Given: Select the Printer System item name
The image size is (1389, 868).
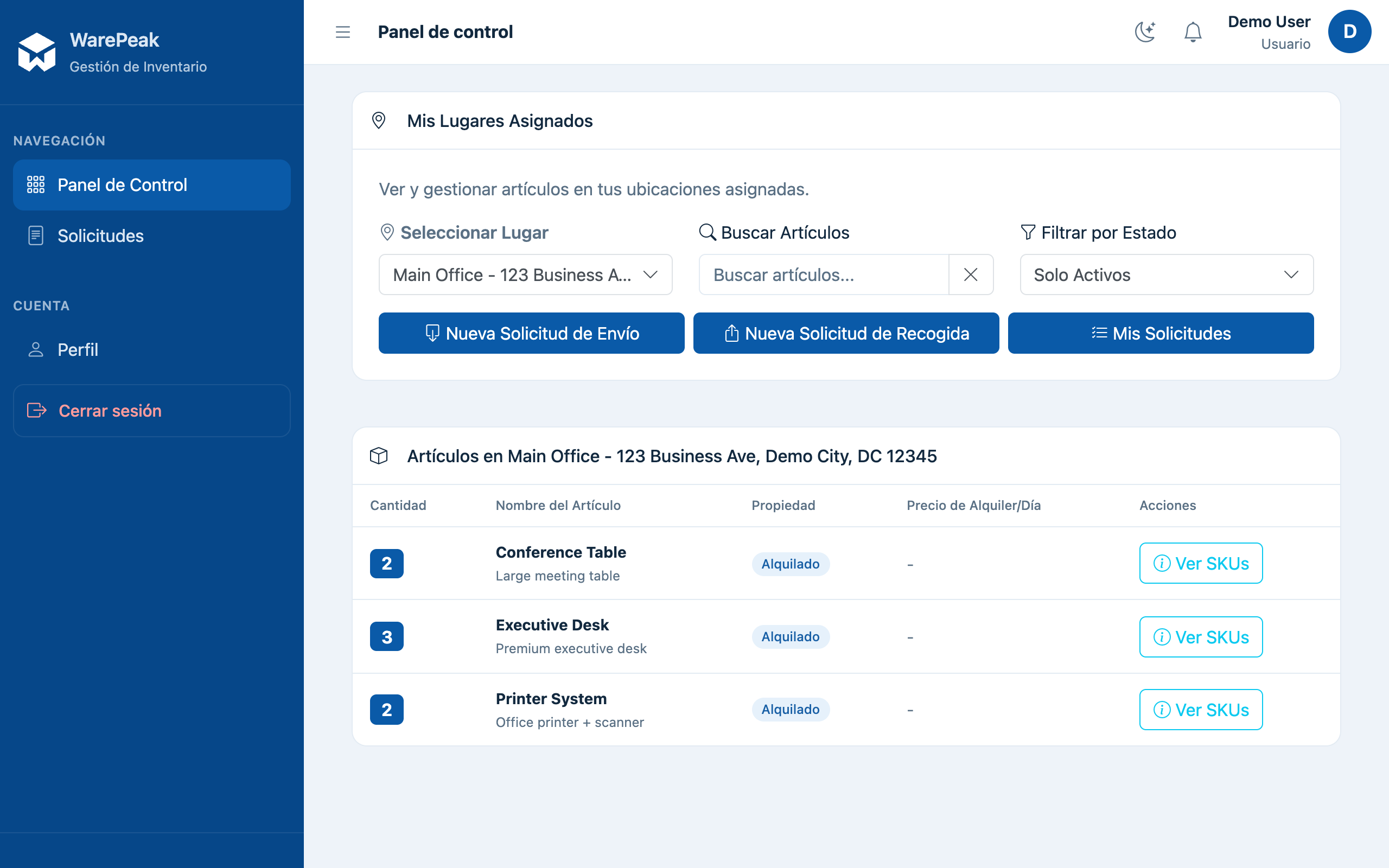Looking at the screenshot, I should (551, 699).
